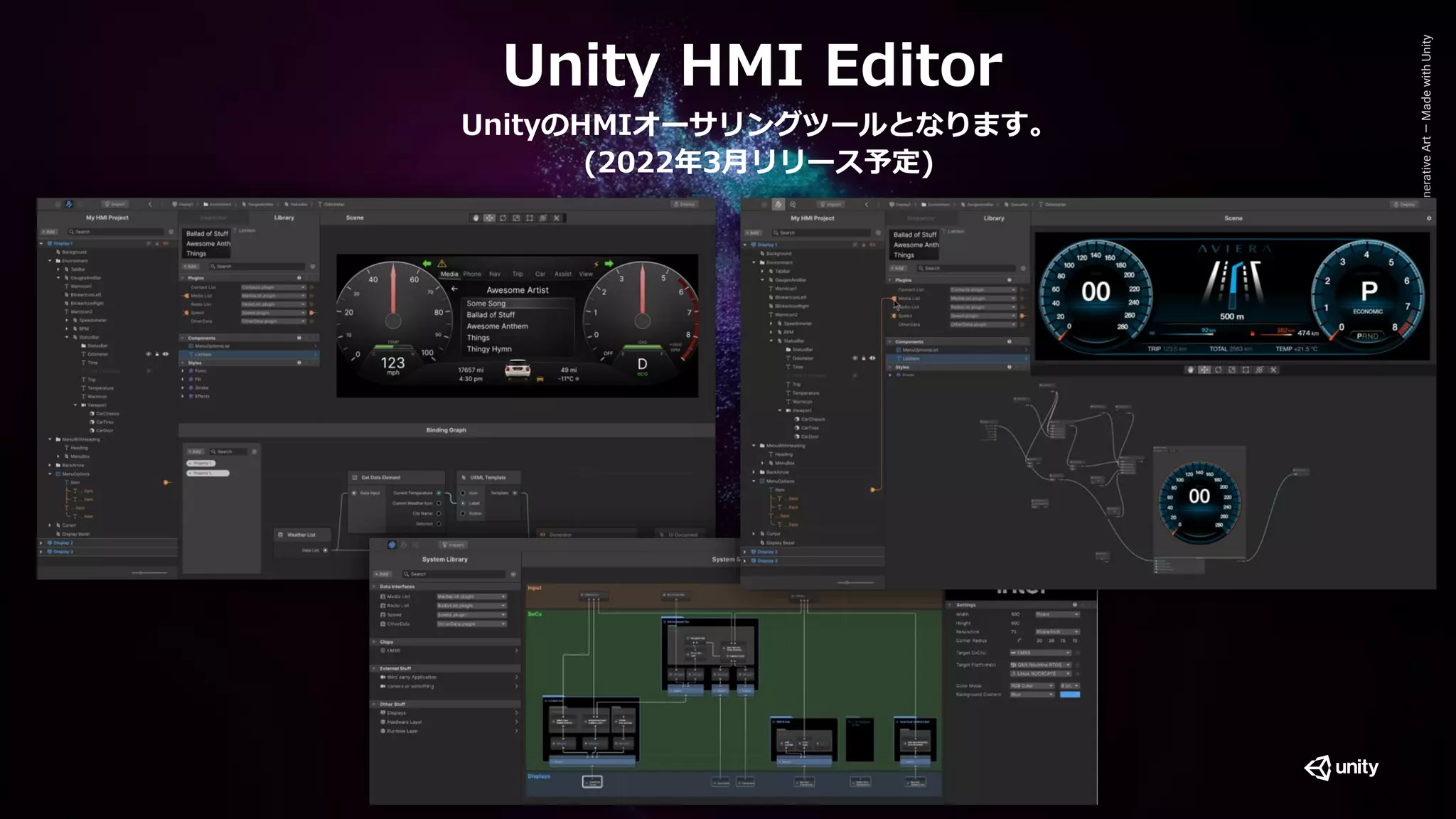1456x819 pixels.
Task: Click the Deploy button in right window
Action: point(1405,204)
